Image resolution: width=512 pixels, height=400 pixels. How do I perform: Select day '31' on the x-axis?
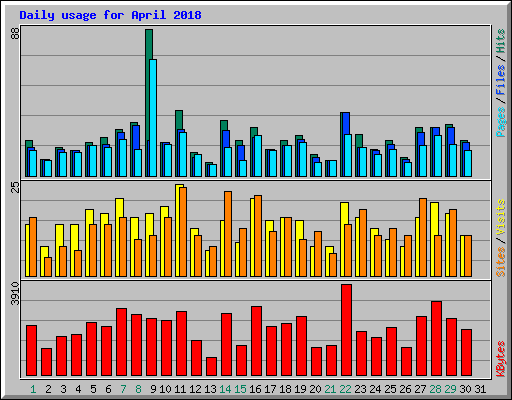(x=480, y=389)
